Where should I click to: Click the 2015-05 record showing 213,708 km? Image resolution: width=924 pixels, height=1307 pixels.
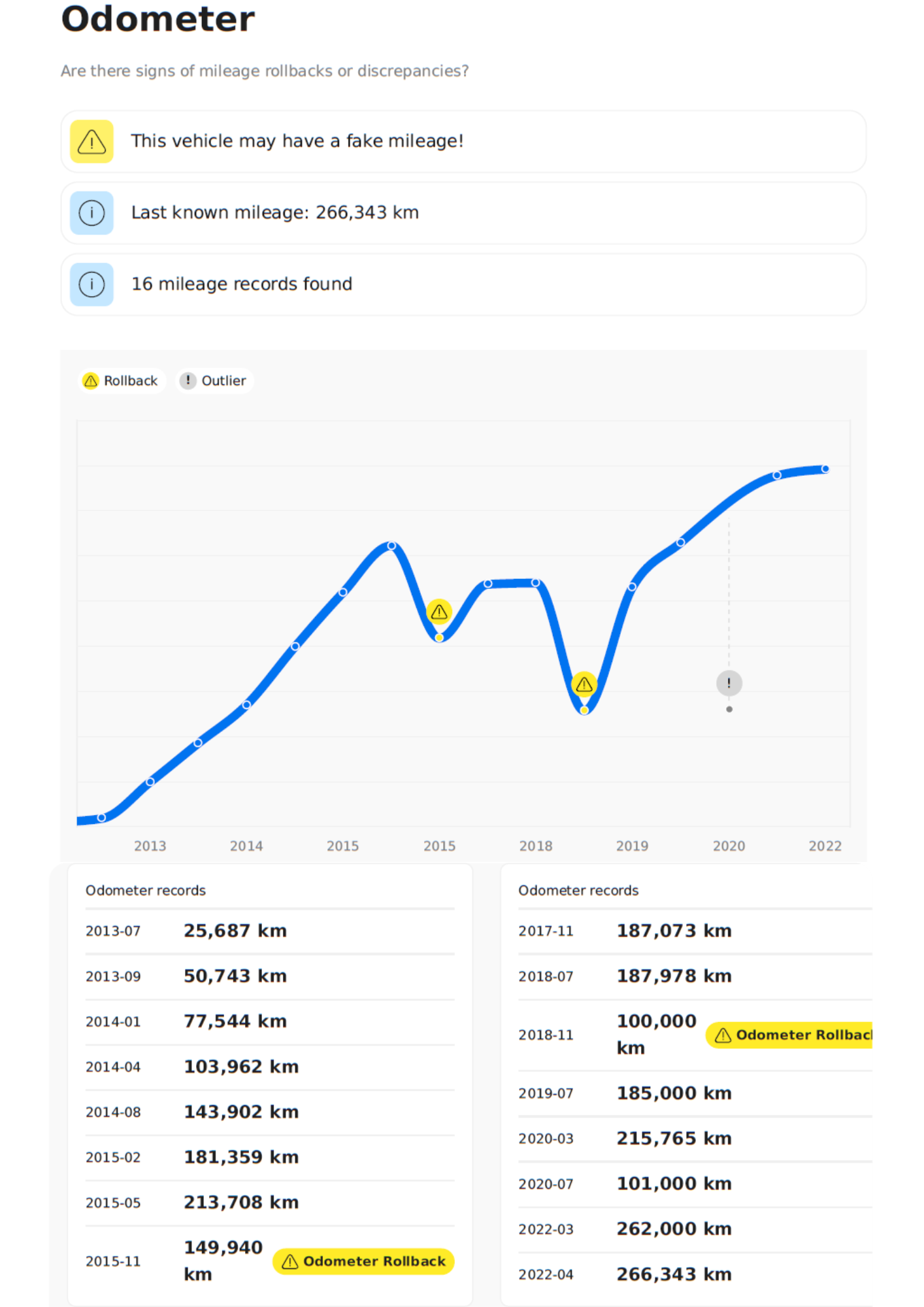click(x=269, y=1202)
